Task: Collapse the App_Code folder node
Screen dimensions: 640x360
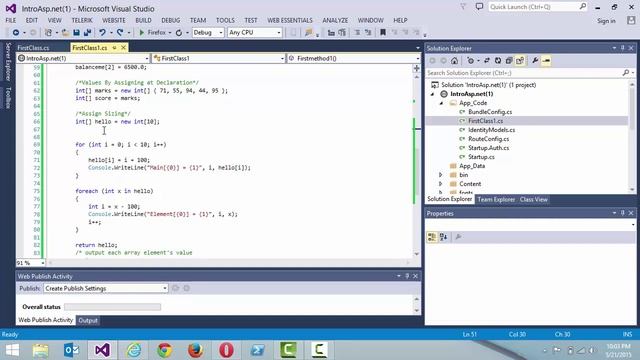Action: pyautogui.click(x=441, y=103)
